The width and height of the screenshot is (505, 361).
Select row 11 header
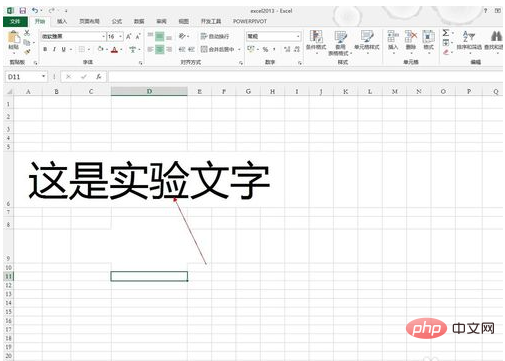(x=8, y=276)
